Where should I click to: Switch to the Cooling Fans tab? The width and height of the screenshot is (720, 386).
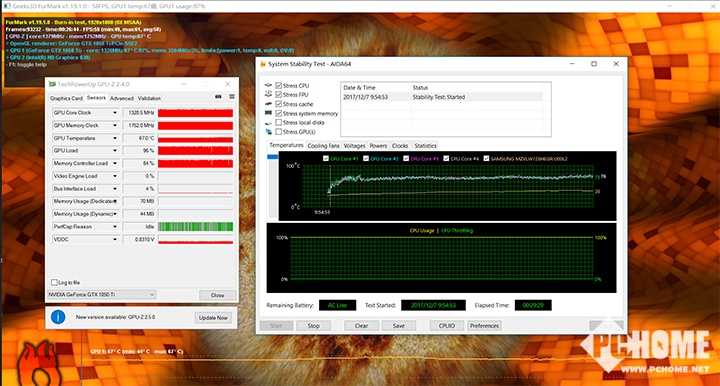pyautogui.click(x=323, y=145)
